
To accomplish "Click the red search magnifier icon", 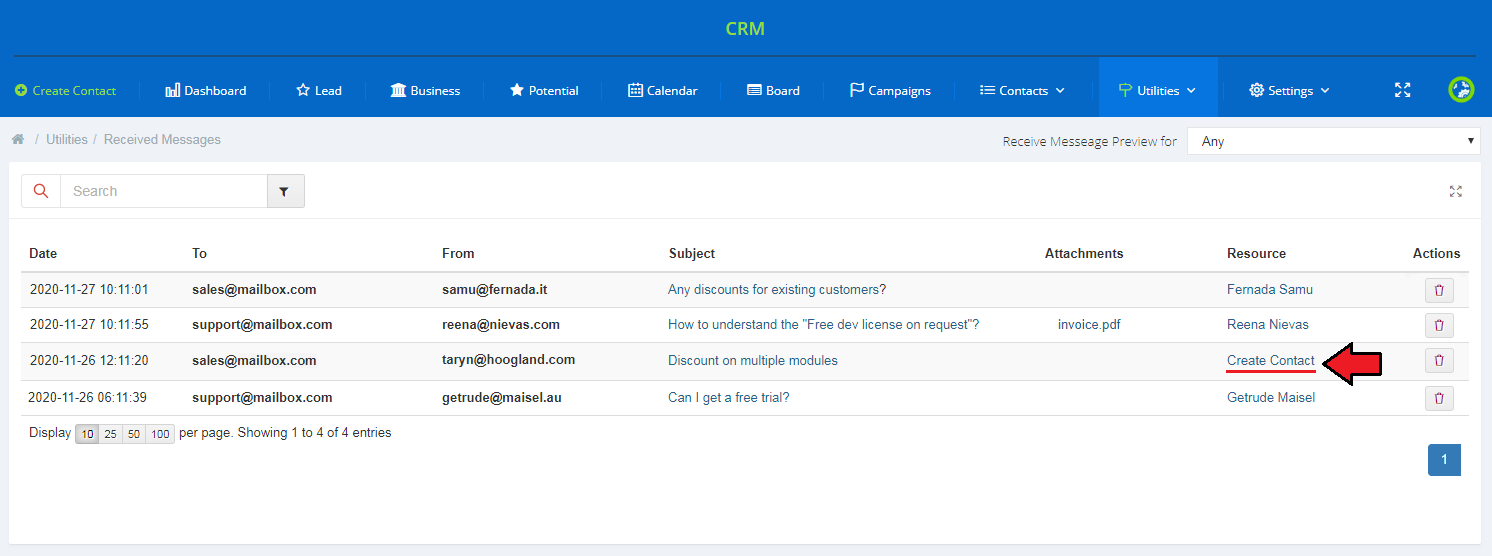I will pyautogui.click(x=41, y=191).
